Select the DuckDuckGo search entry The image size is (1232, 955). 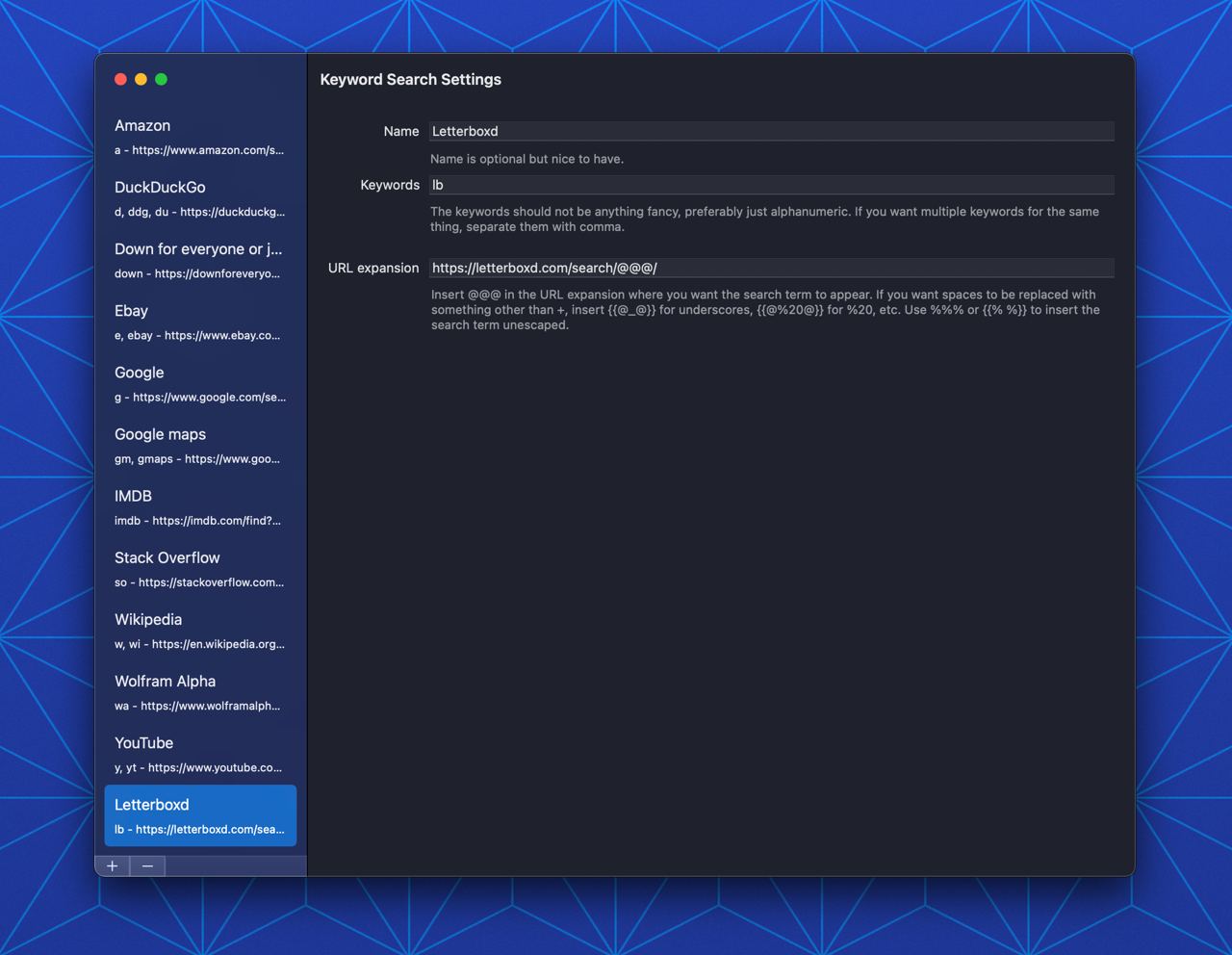tap(200, 198)
